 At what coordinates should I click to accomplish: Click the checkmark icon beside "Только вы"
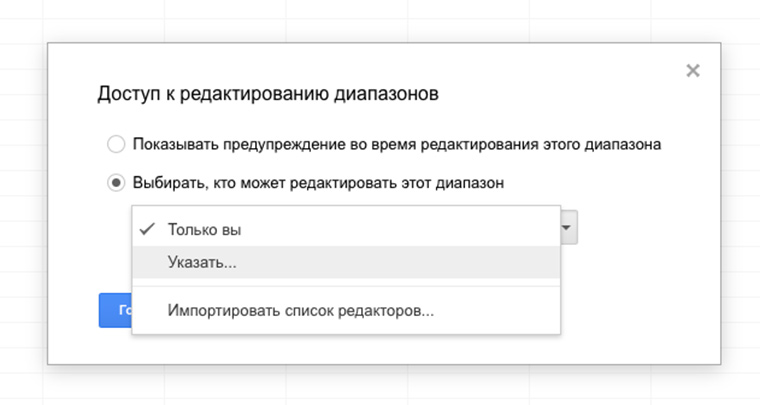[x=148, y=229]
